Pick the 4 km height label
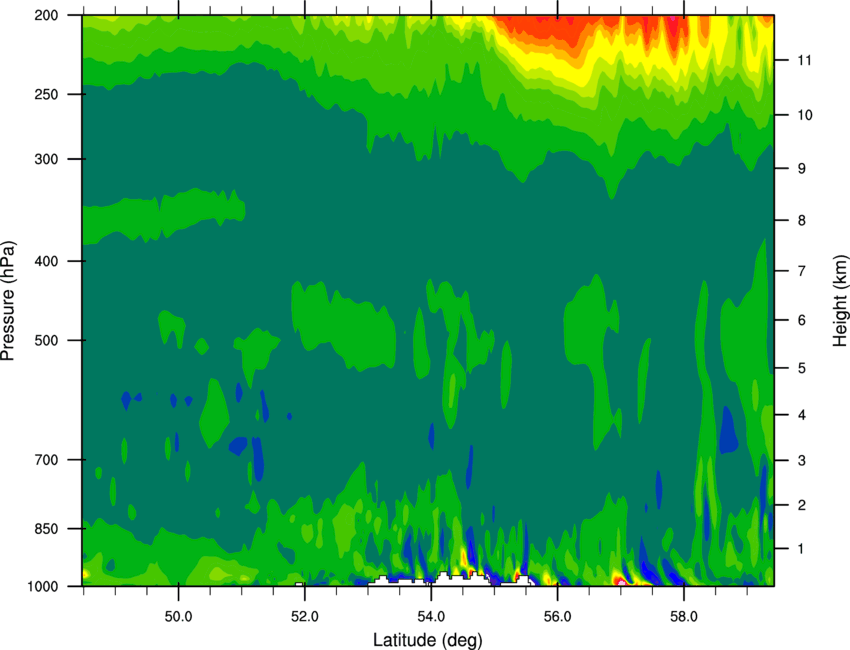The width and height of the screenshot is (850, 650). [802, 415]
